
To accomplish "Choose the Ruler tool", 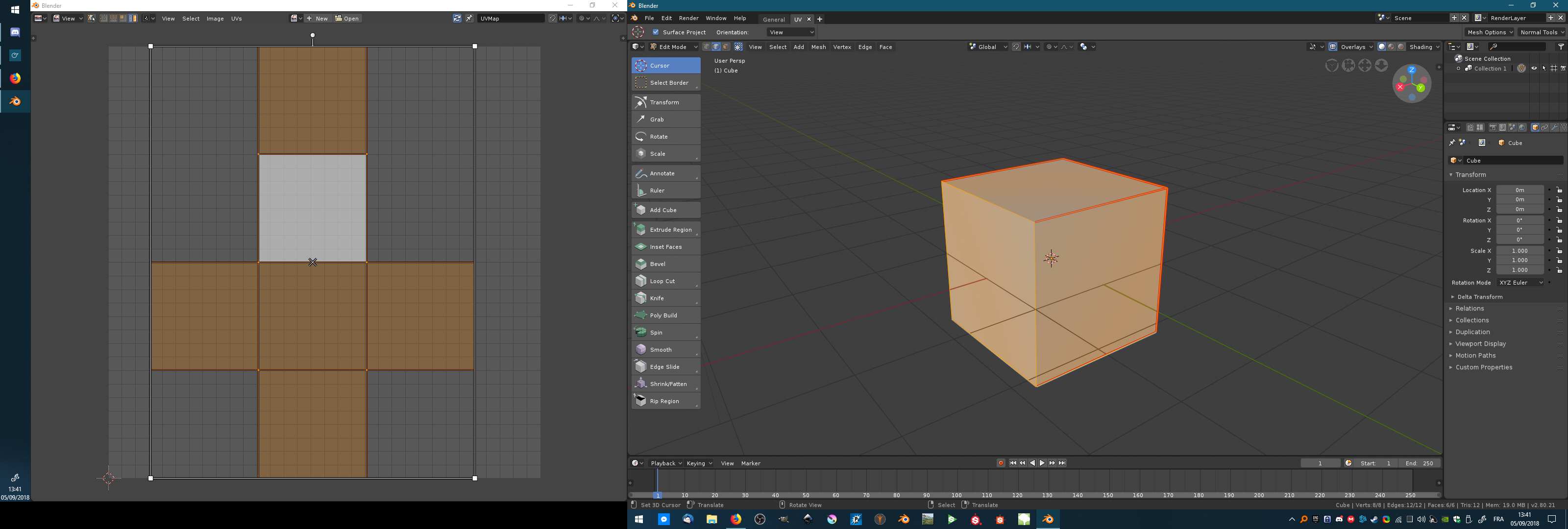I will pyautogui.click(x=666, y=191).
